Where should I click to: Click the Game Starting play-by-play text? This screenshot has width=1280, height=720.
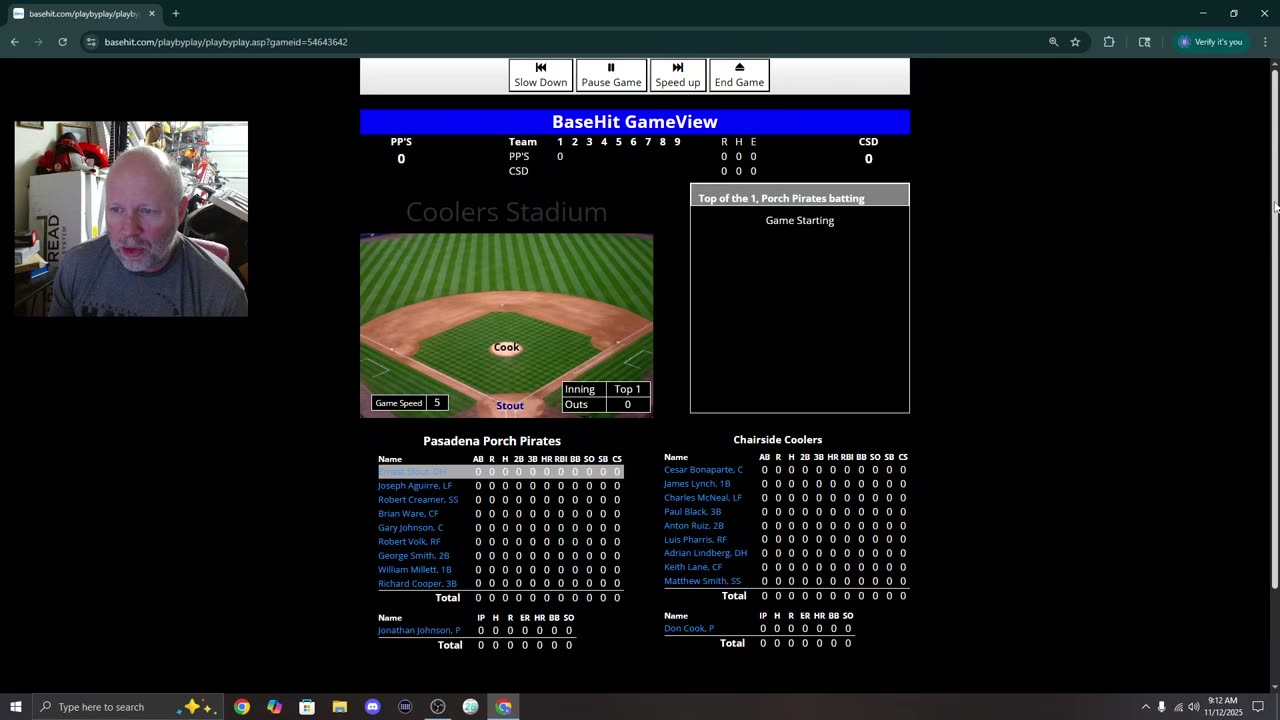click(800, 221)
